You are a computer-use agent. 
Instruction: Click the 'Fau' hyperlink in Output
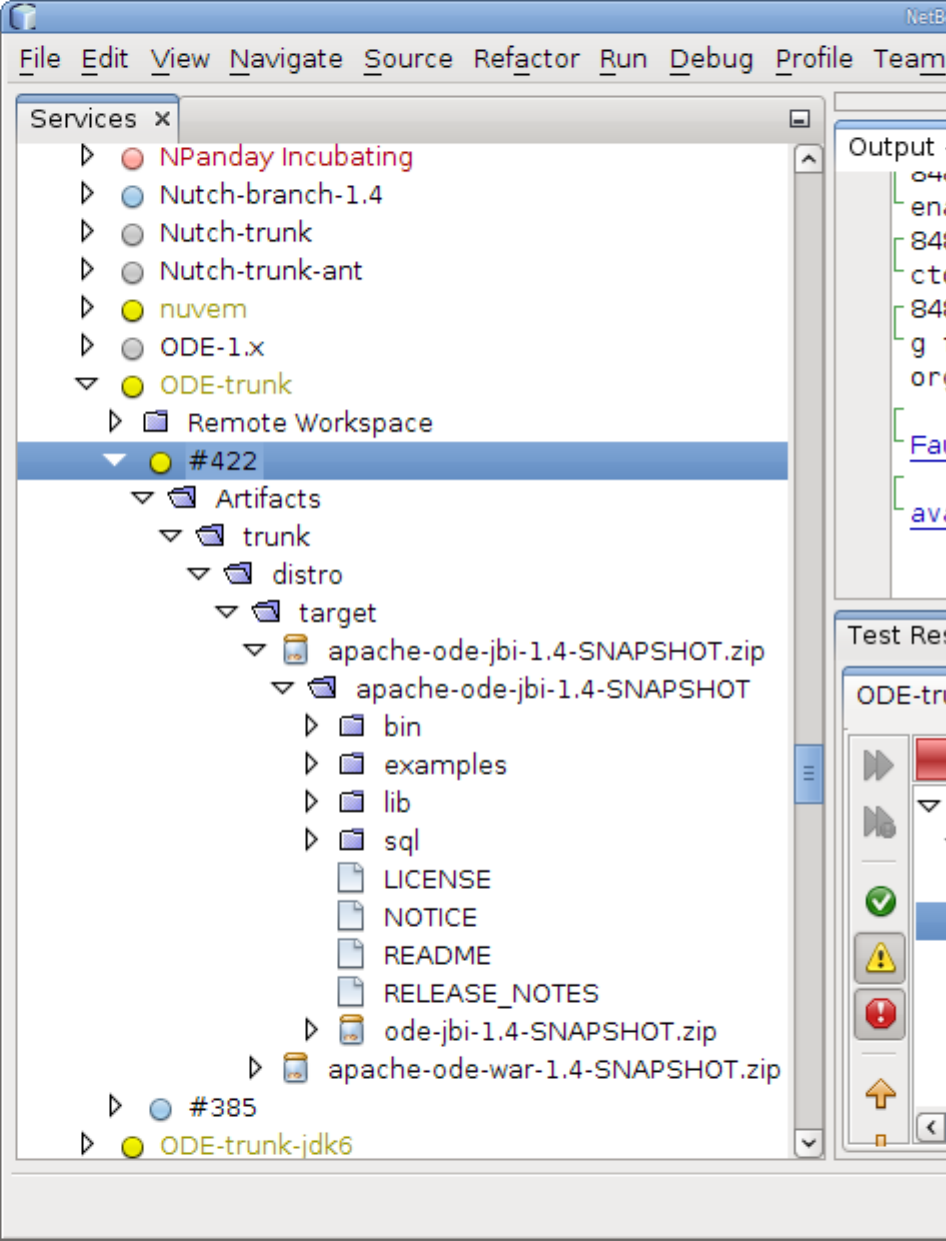point(928,445)
